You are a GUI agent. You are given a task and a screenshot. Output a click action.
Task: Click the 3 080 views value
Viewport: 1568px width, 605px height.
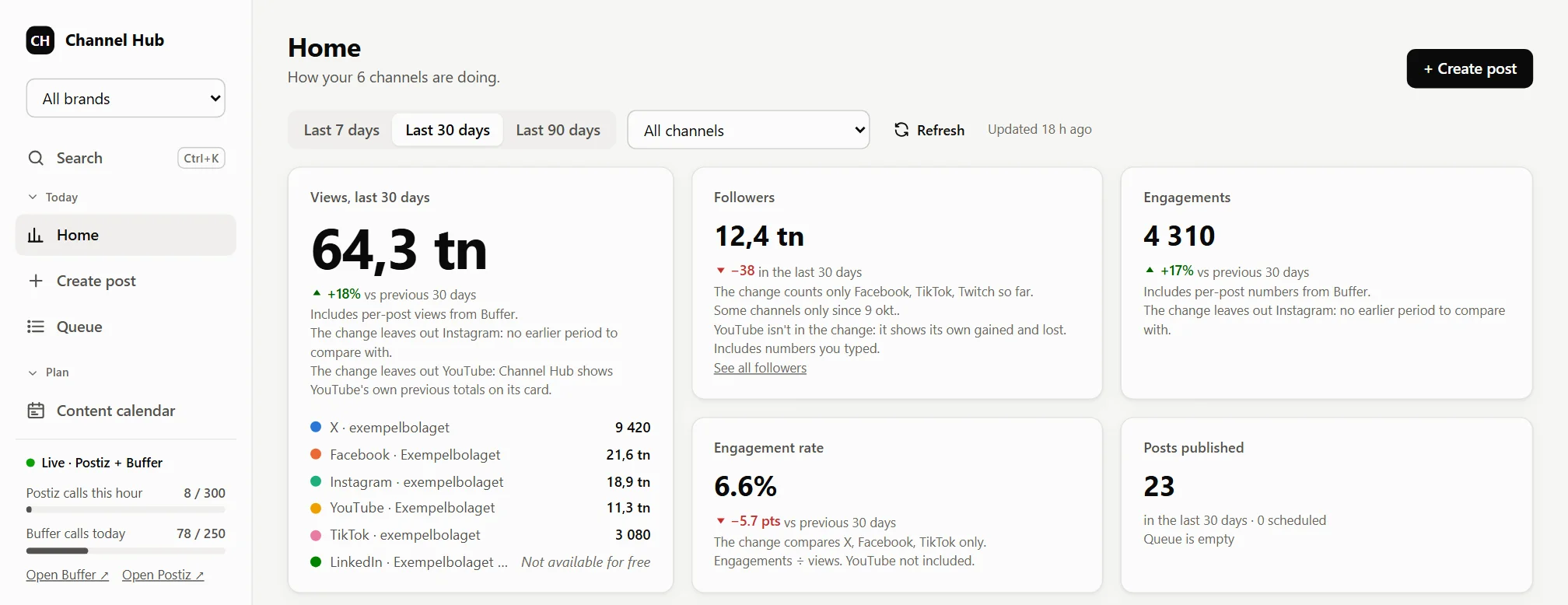[632, 535]
